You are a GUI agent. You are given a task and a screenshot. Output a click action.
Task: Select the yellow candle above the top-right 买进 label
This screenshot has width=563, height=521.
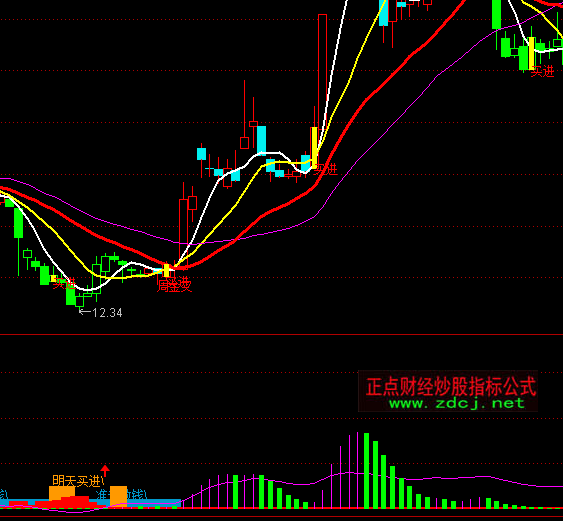(x=531, y=54)
